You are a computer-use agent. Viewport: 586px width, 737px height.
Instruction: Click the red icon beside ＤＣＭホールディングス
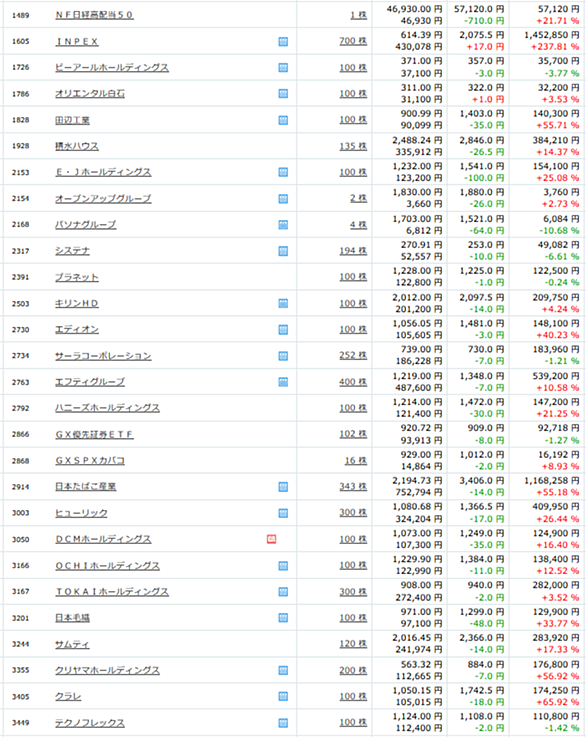(271, 539)
